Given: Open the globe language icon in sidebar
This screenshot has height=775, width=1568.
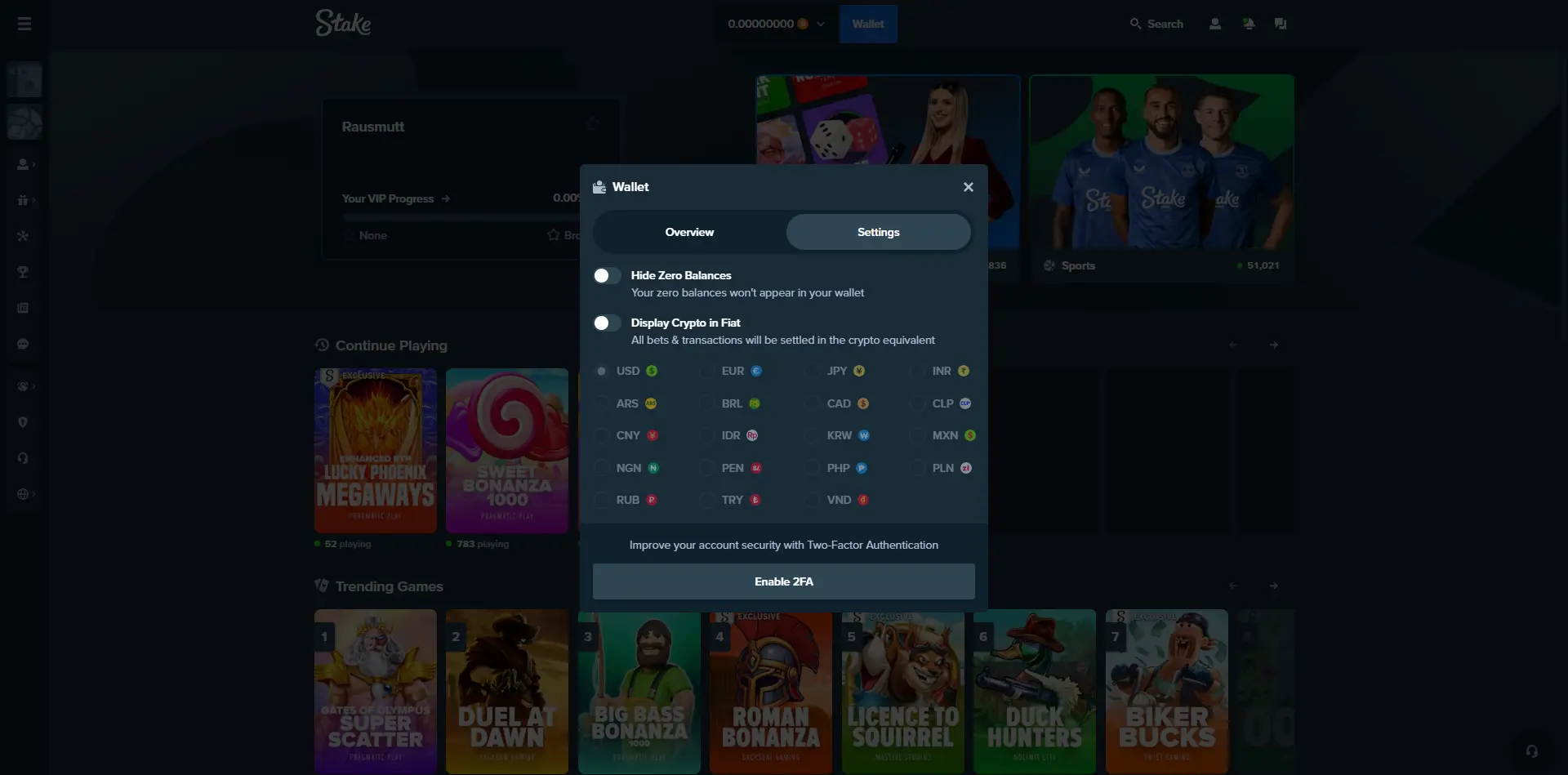Looking at the screenshot, I should [23, 494].
